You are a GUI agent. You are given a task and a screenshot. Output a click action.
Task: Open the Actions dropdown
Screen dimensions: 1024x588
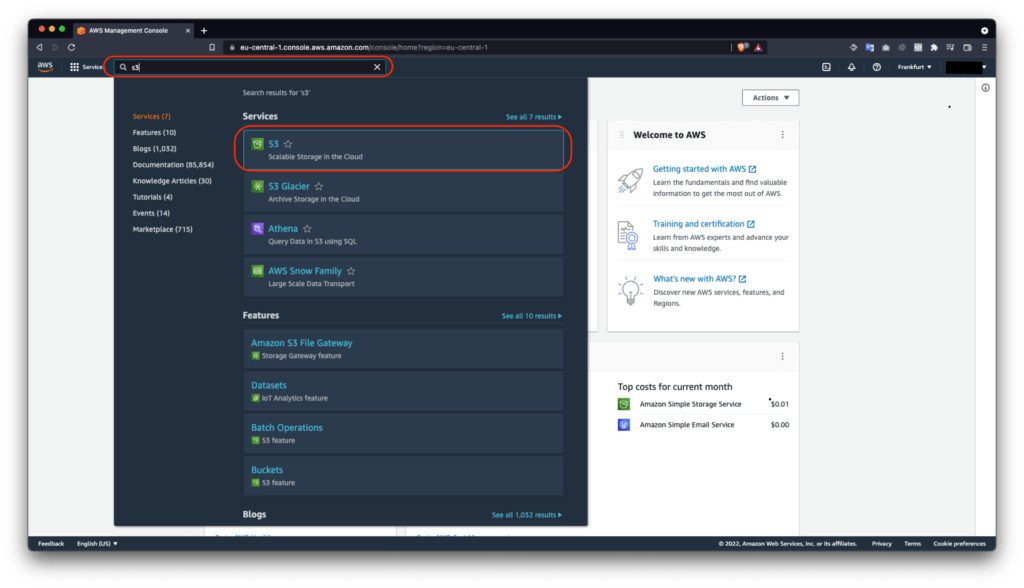770,97
